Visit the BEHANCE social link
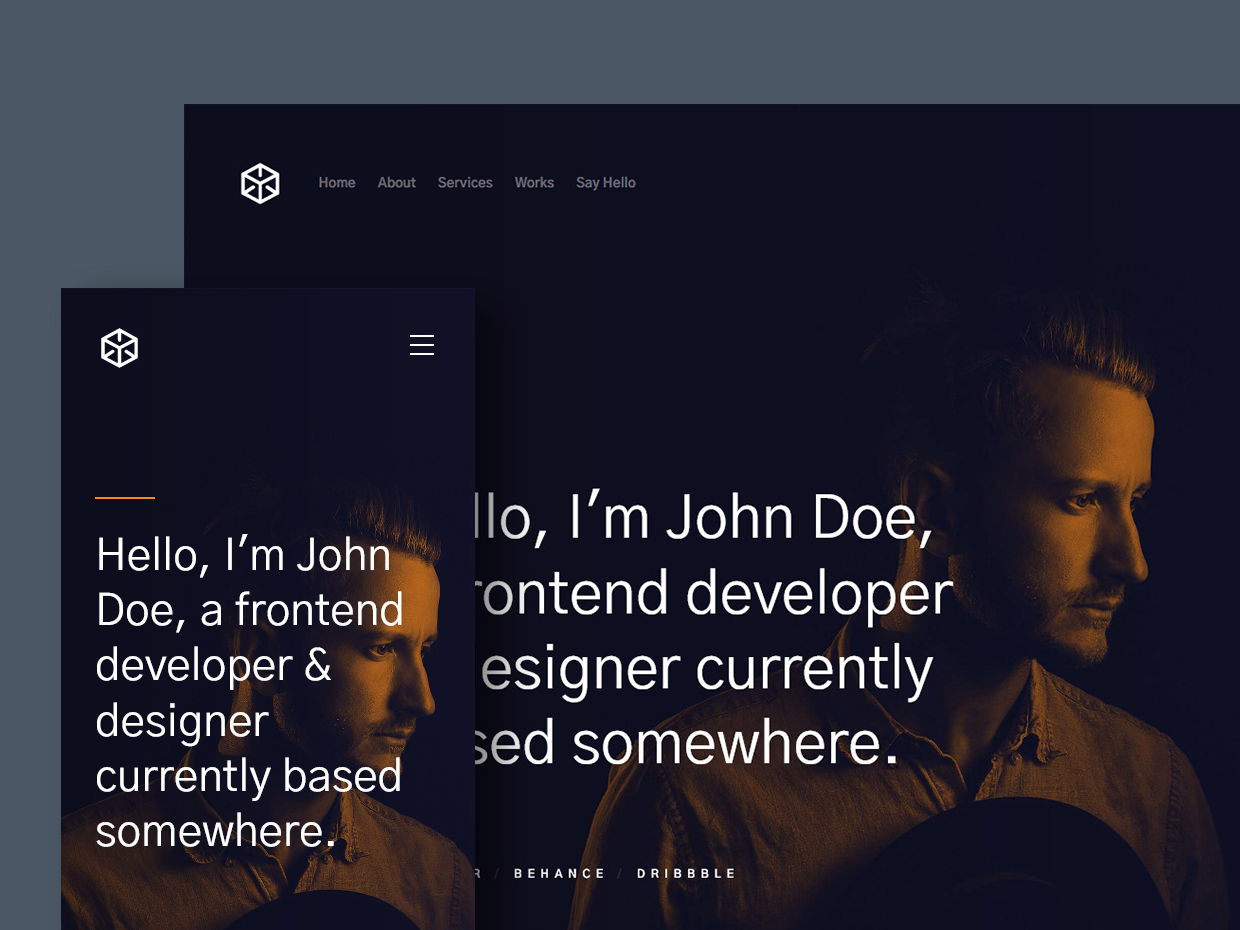The height and width of the screenshot is (930, 1240). click(x=560, y=874)
